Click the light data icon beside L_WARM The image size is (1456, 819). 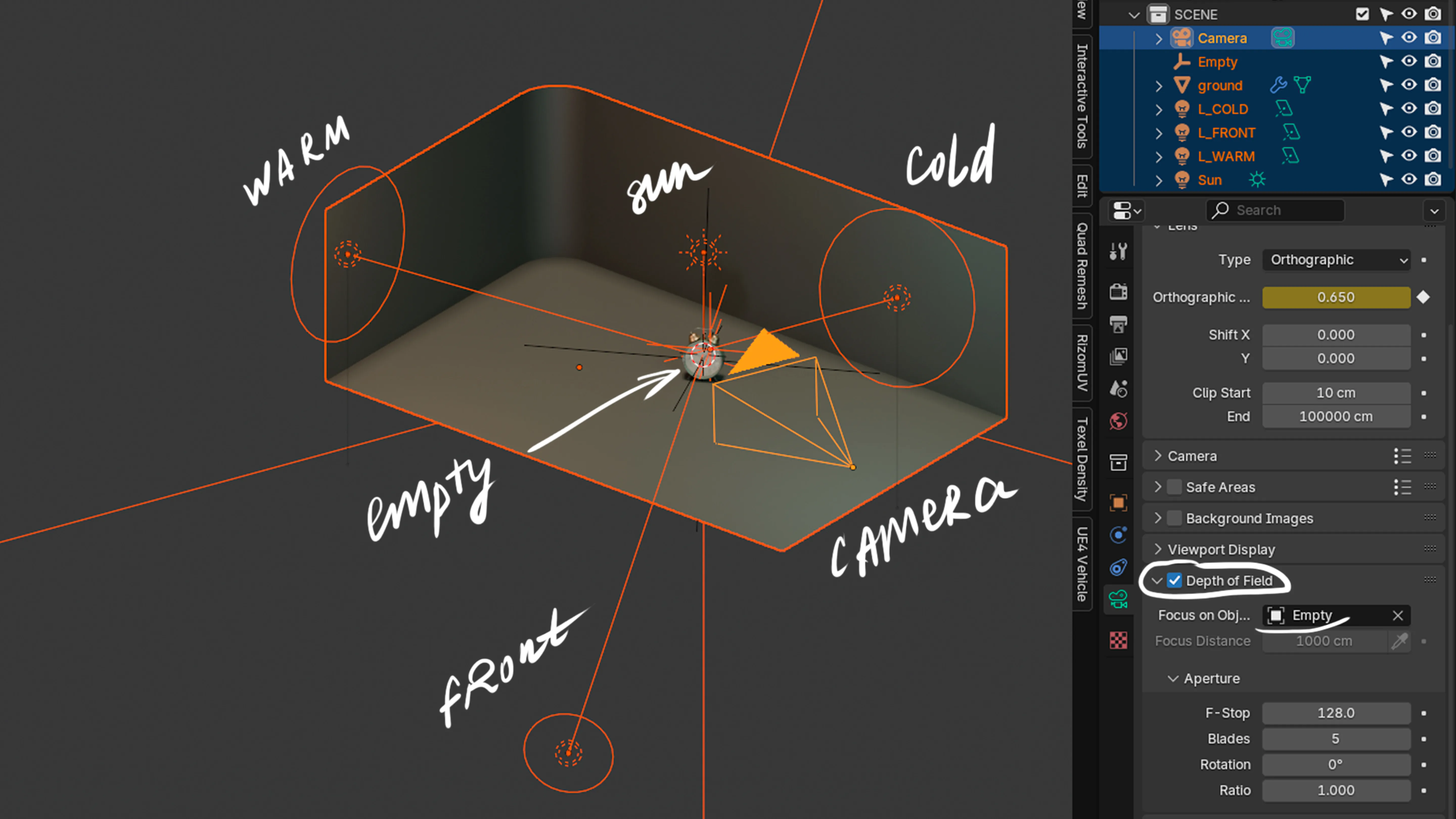click(x=1290, y=156)
